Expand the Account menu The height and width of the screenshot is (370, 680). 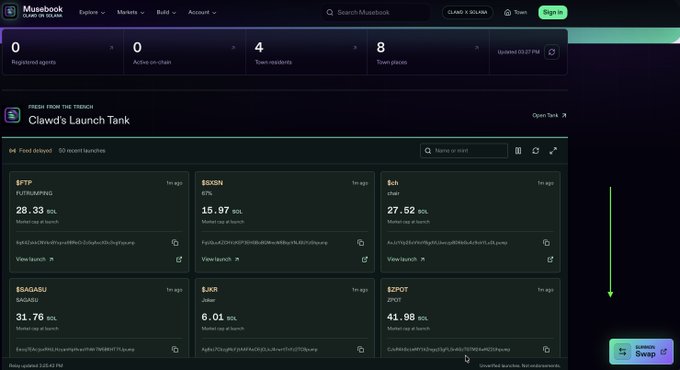click(202, 13)
